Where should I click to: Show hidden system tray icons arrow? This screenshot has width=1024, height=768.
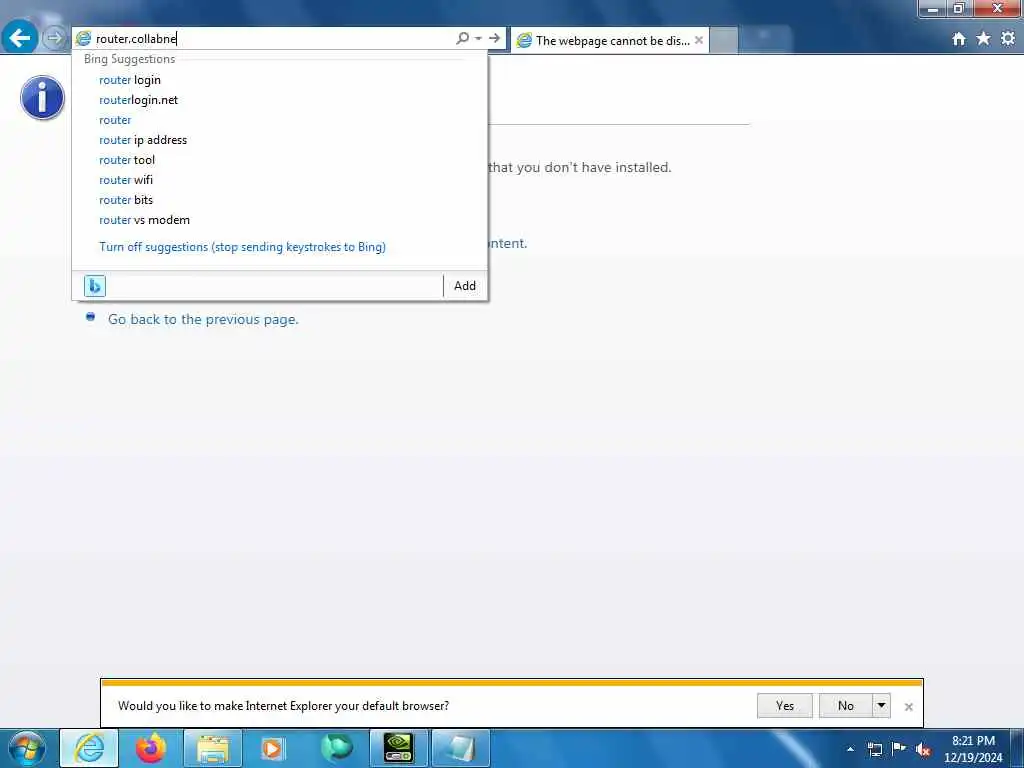tap(850, 749)
